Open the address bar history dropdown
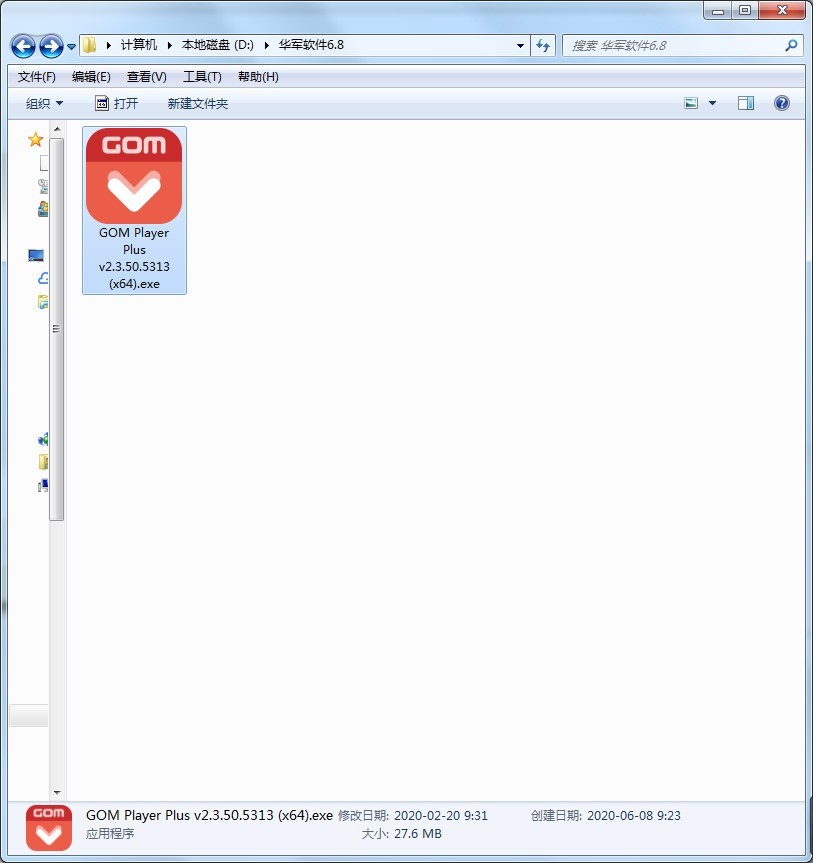This screenshot has width=813, height=863. (520, 46)
